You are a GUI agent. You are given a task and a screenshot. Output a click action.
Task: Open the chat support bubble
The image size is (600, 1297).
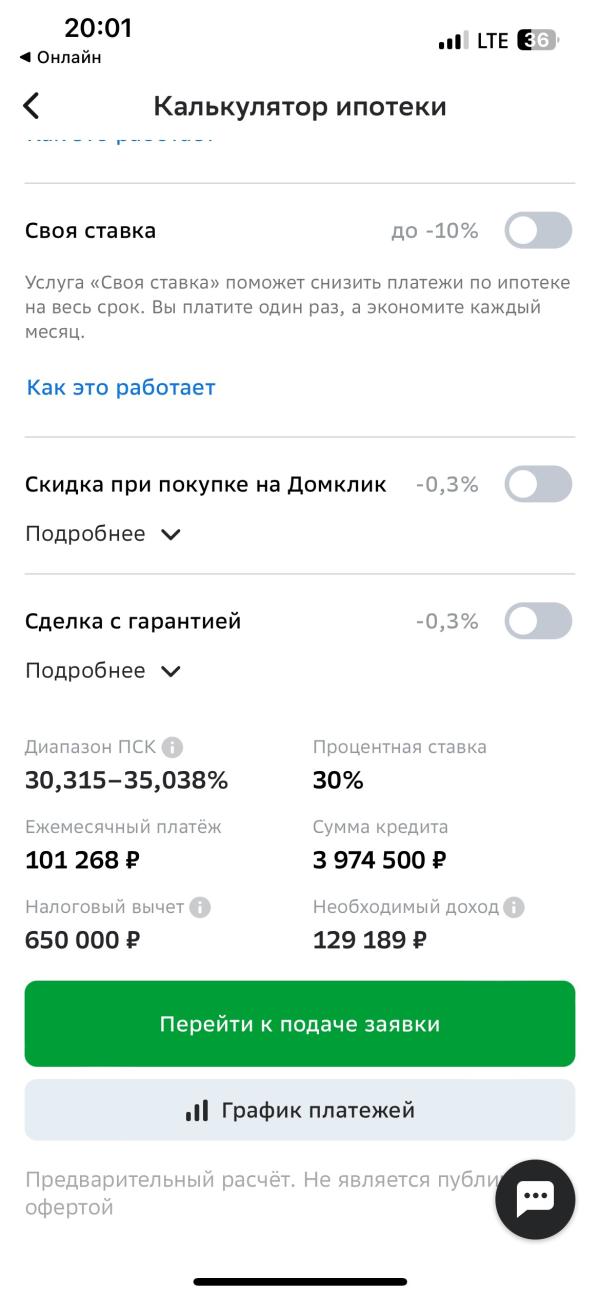(x=535, y=1199)
